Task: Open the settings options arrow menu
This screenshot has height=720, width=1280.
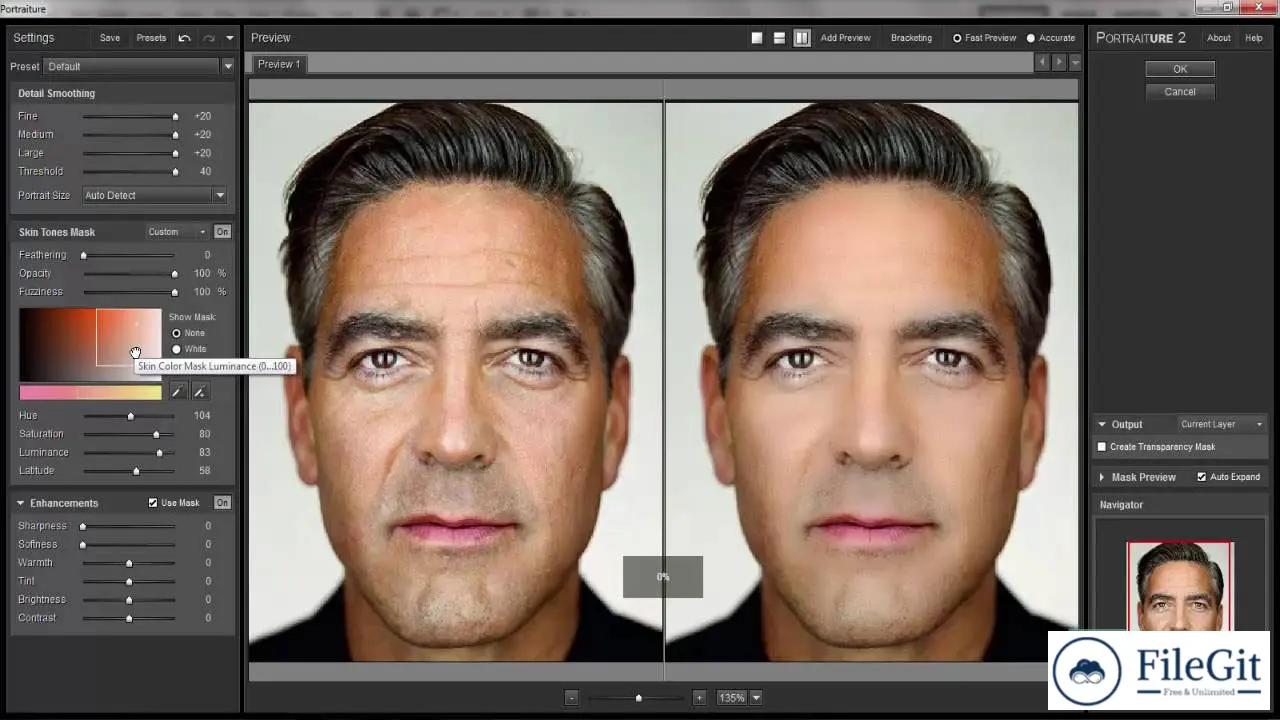Action: point(229,38)
